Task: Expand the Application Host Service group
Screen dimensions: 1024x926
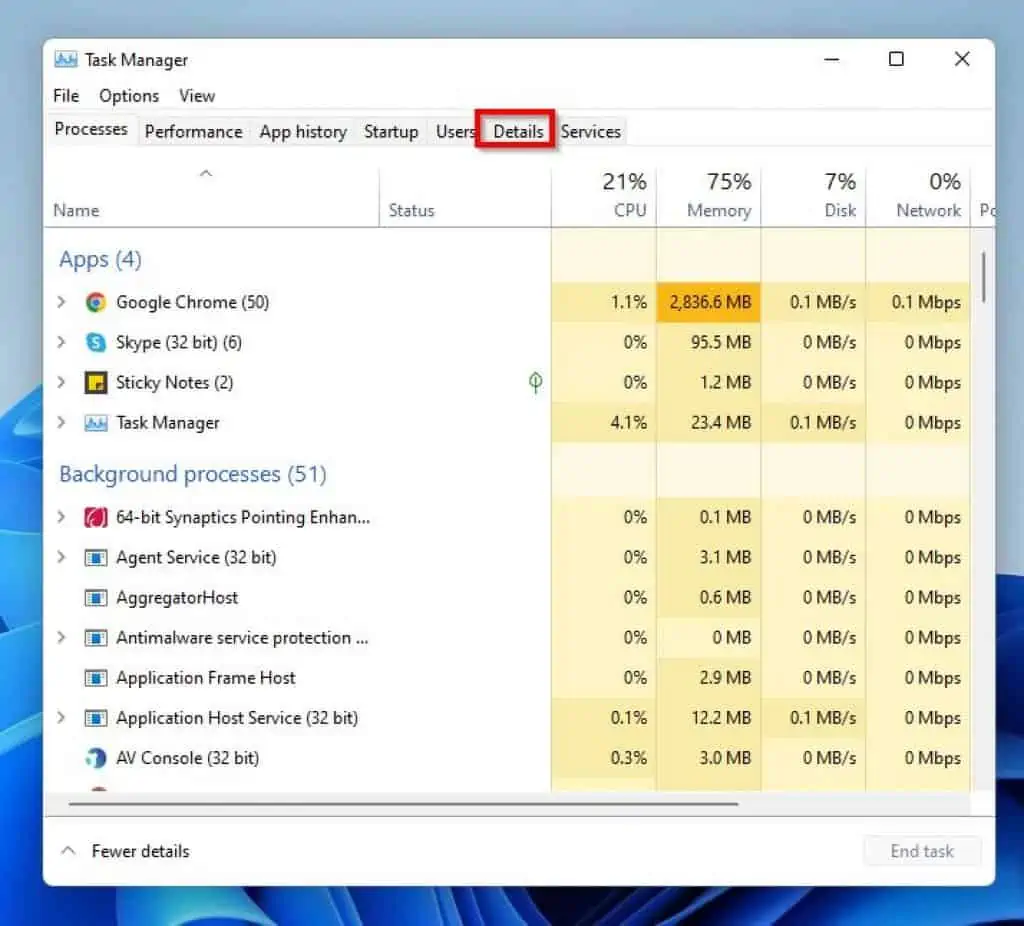Action: pyautogui.click(x=61, y=717)
